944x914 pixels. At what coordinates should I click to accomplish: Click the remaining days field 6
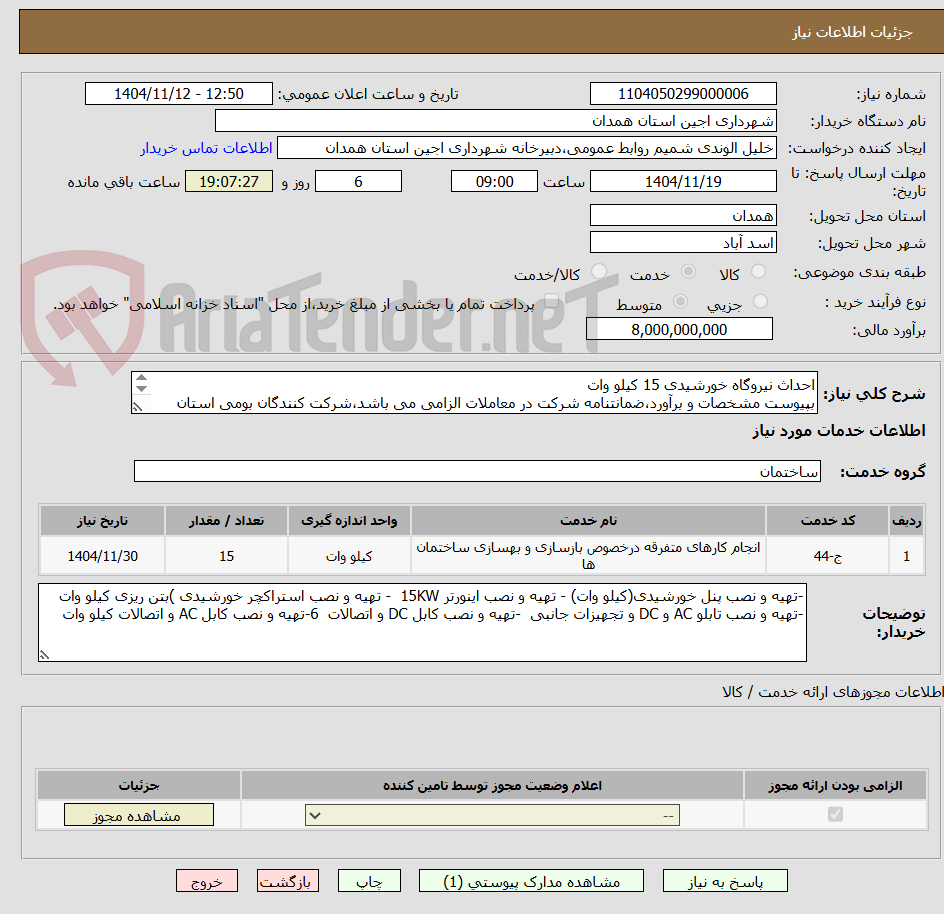click(x=358, y=181)
